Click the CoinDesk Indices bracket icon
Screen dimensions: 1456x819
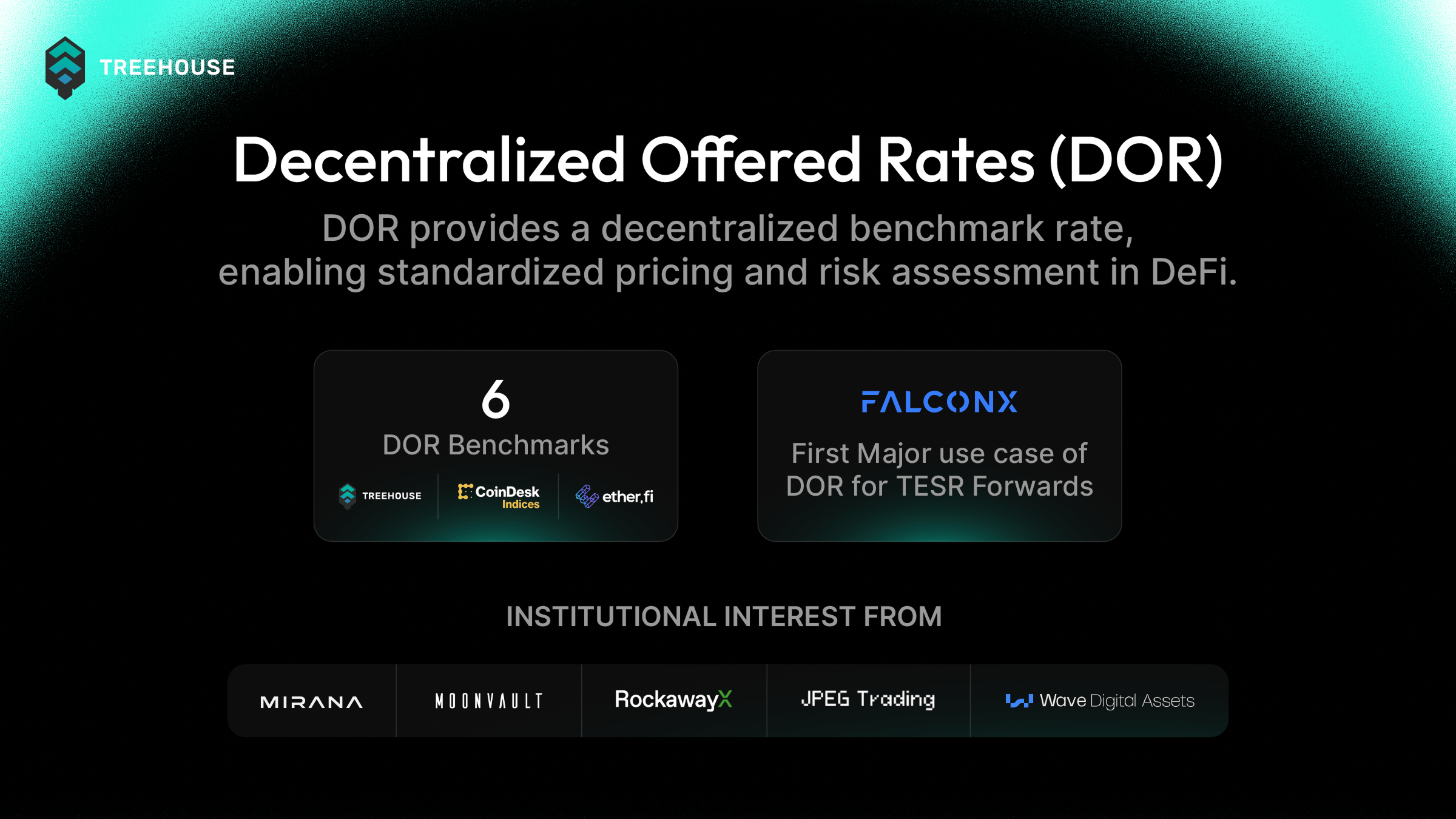click(x=465, y=491)
